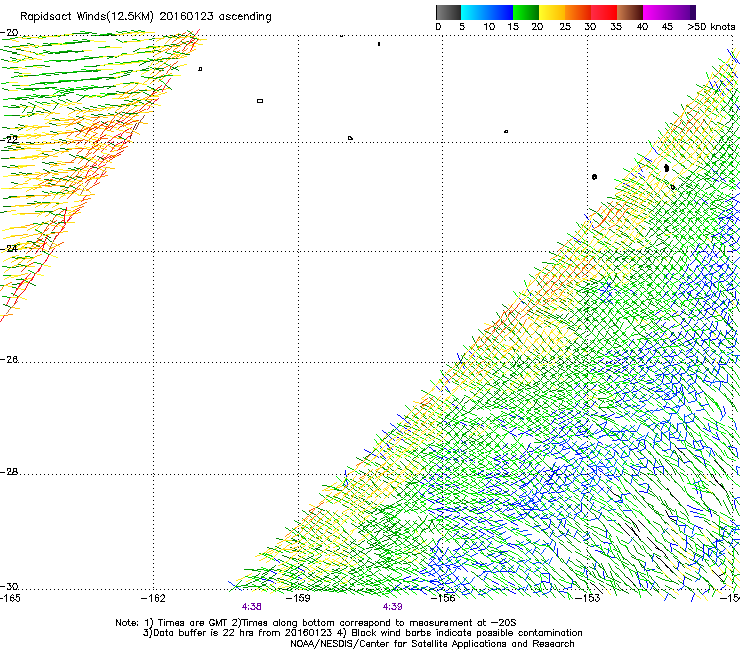Click the longitude label -156
The image size is (740, 650).
pos(443,598)
